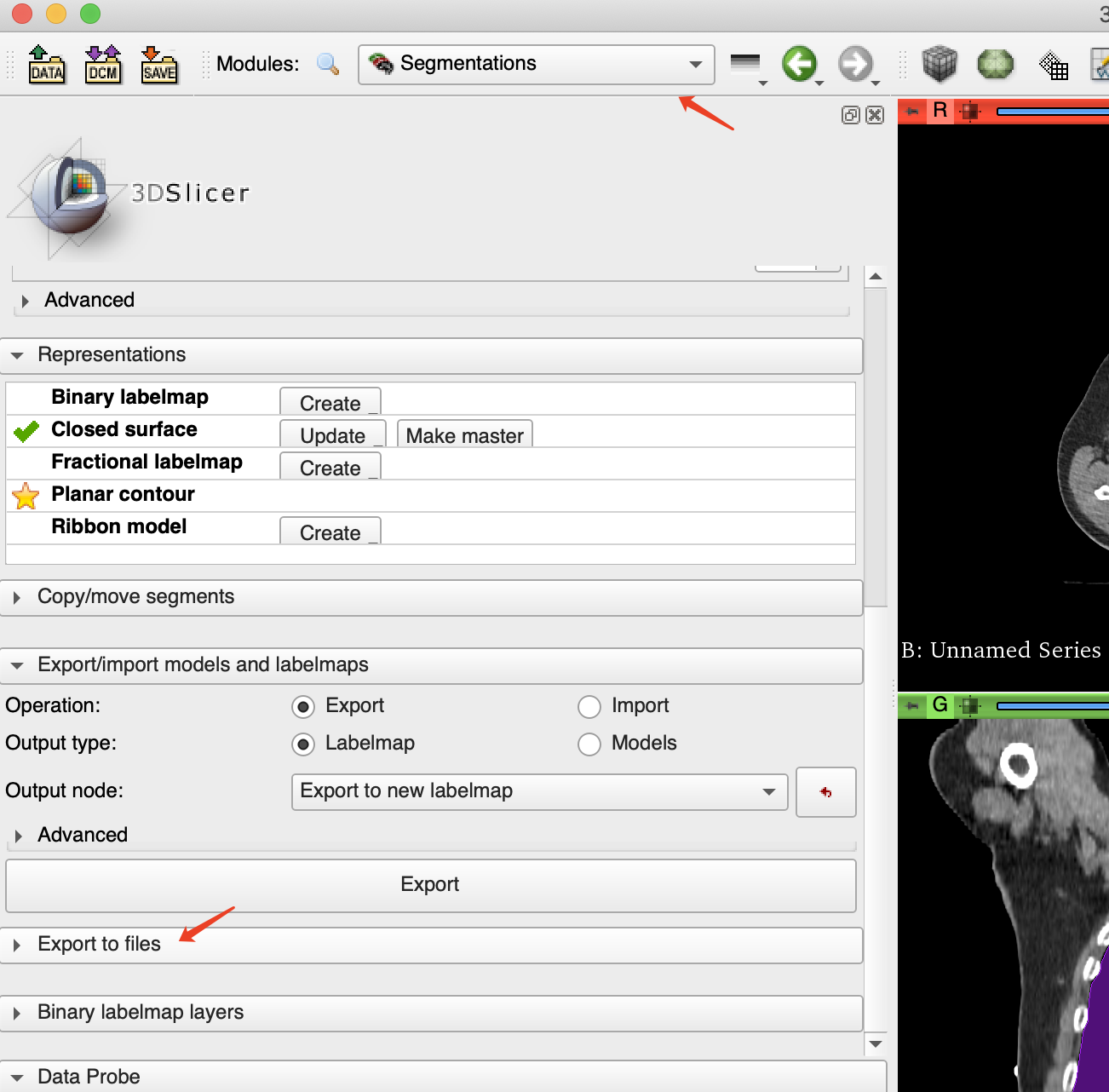Select the Import operation radio button
1109x1092 pixels.
pos(589,706)
